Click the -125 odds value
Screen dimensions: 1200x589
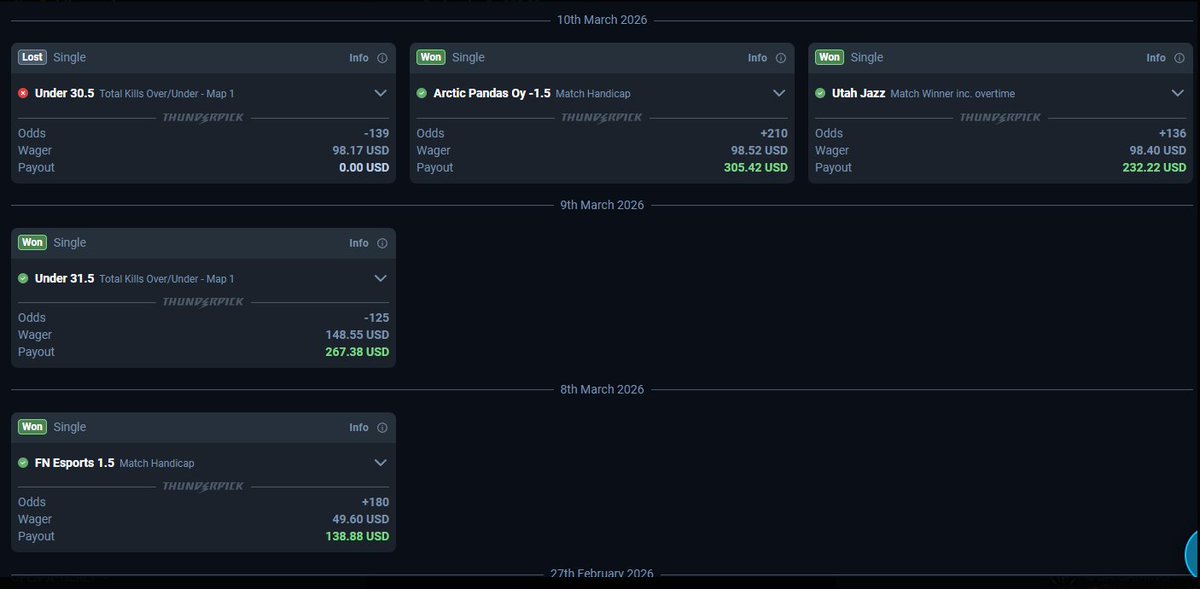point(376,318)
